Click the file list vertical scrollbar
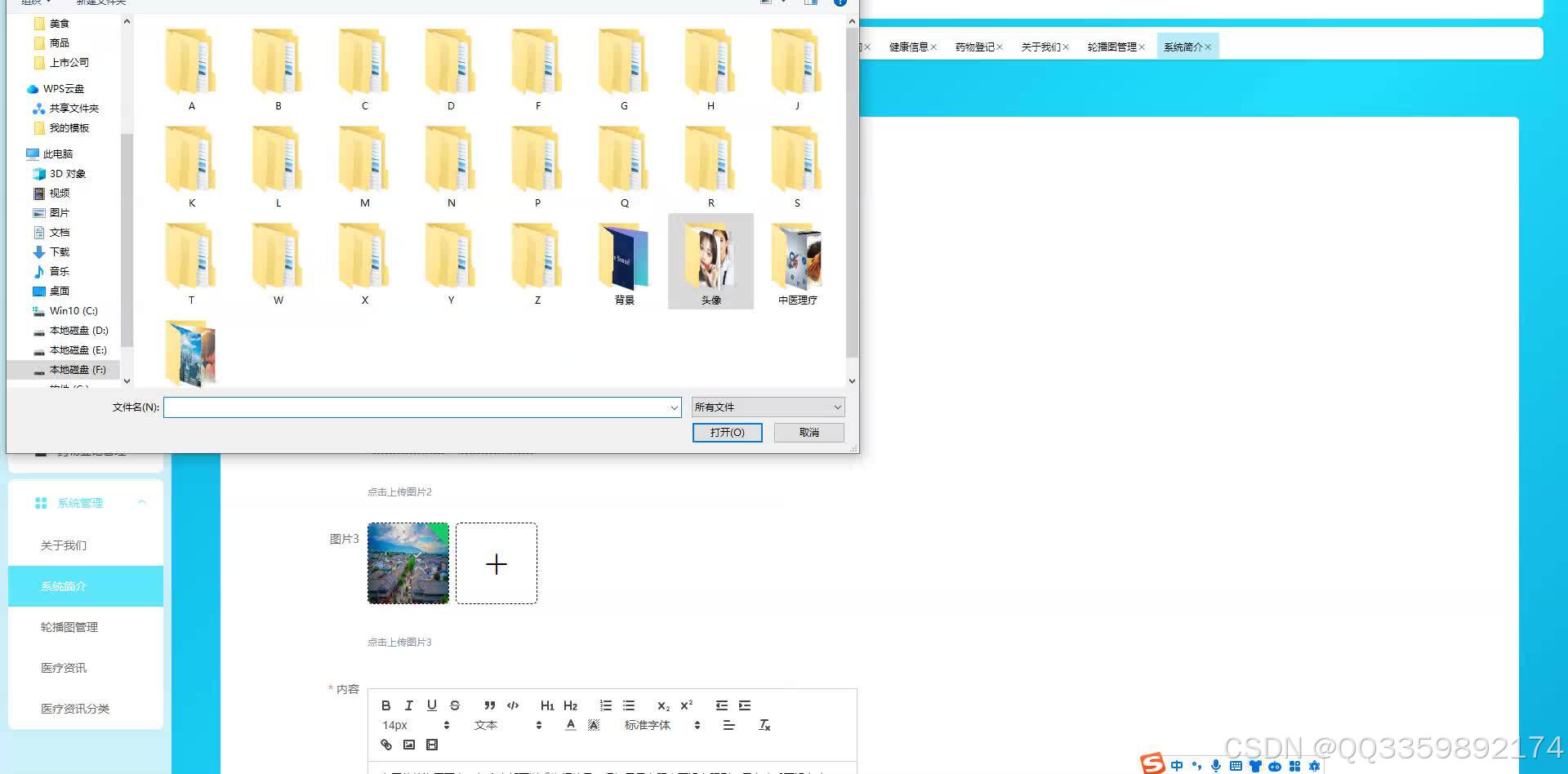The image size is (1568, 774). 852,192
